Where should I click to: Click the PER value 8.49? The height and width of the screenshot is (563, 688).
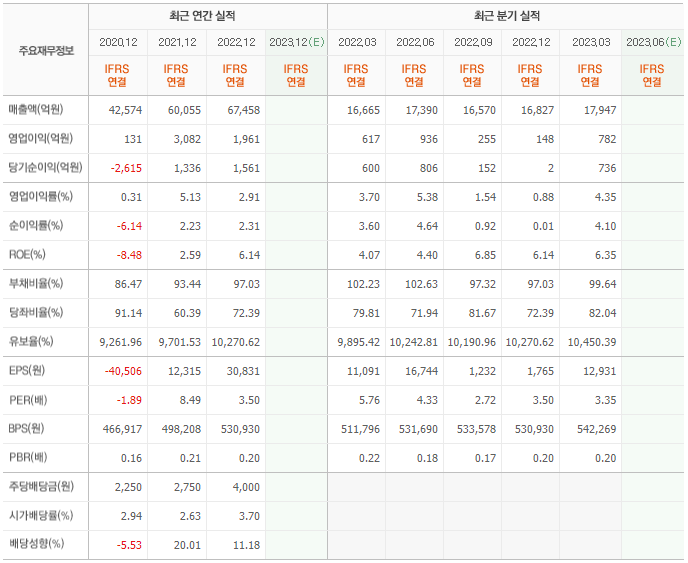(190, 400)
